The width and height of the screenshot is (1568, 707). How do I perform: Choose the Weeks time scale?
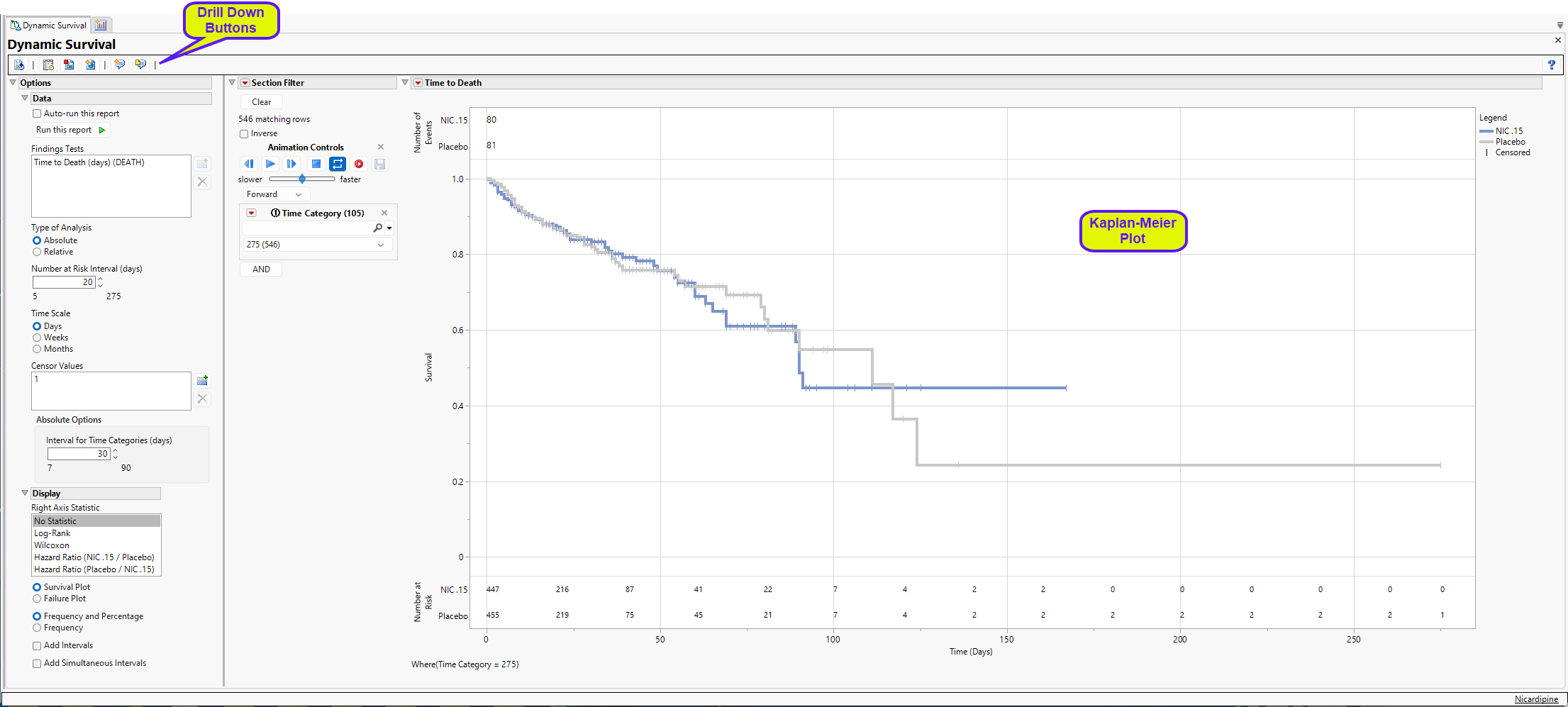(x=37, y=338)
